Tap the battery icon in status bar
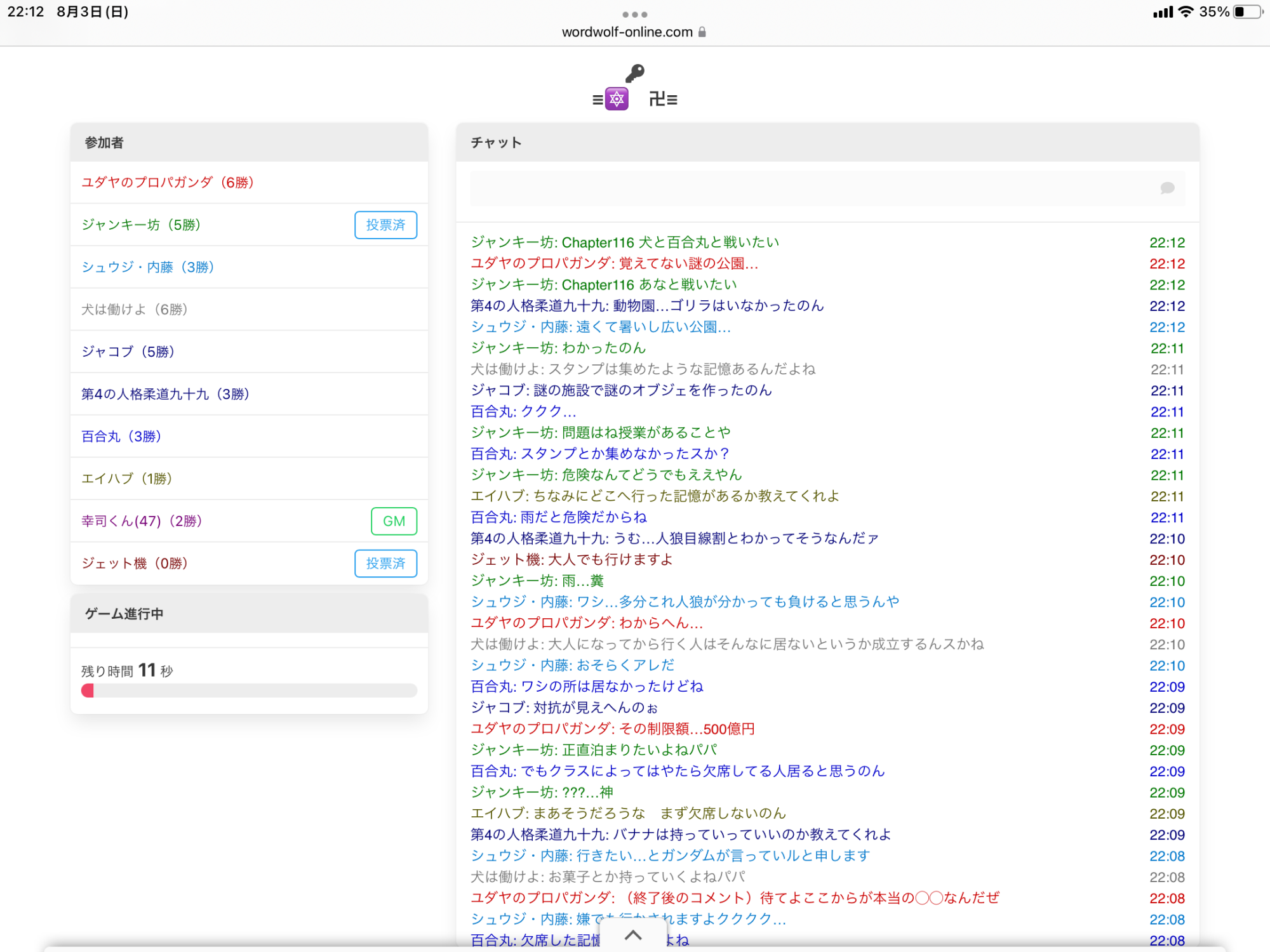The width and height of the screenshot is (1270, 952). point(1247,11)
